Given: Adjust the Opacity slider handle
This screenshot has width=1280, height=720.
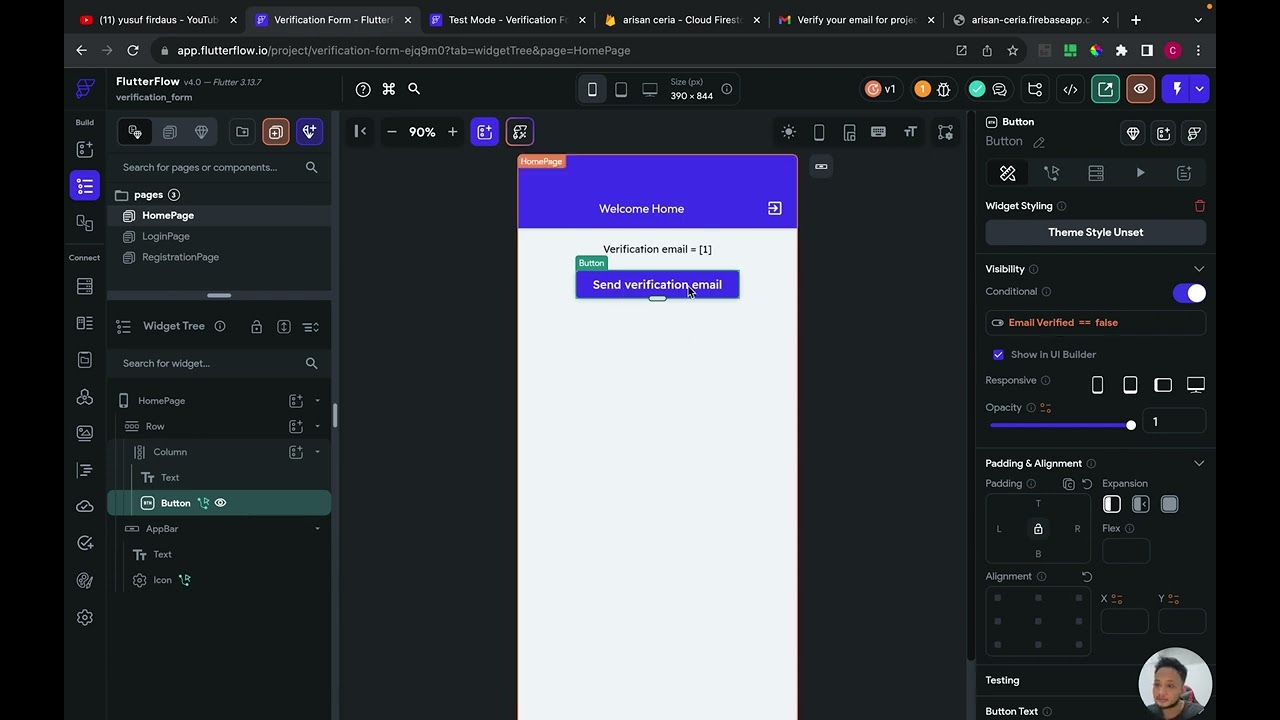Looking at the screenshot, I should (1131, 425).
